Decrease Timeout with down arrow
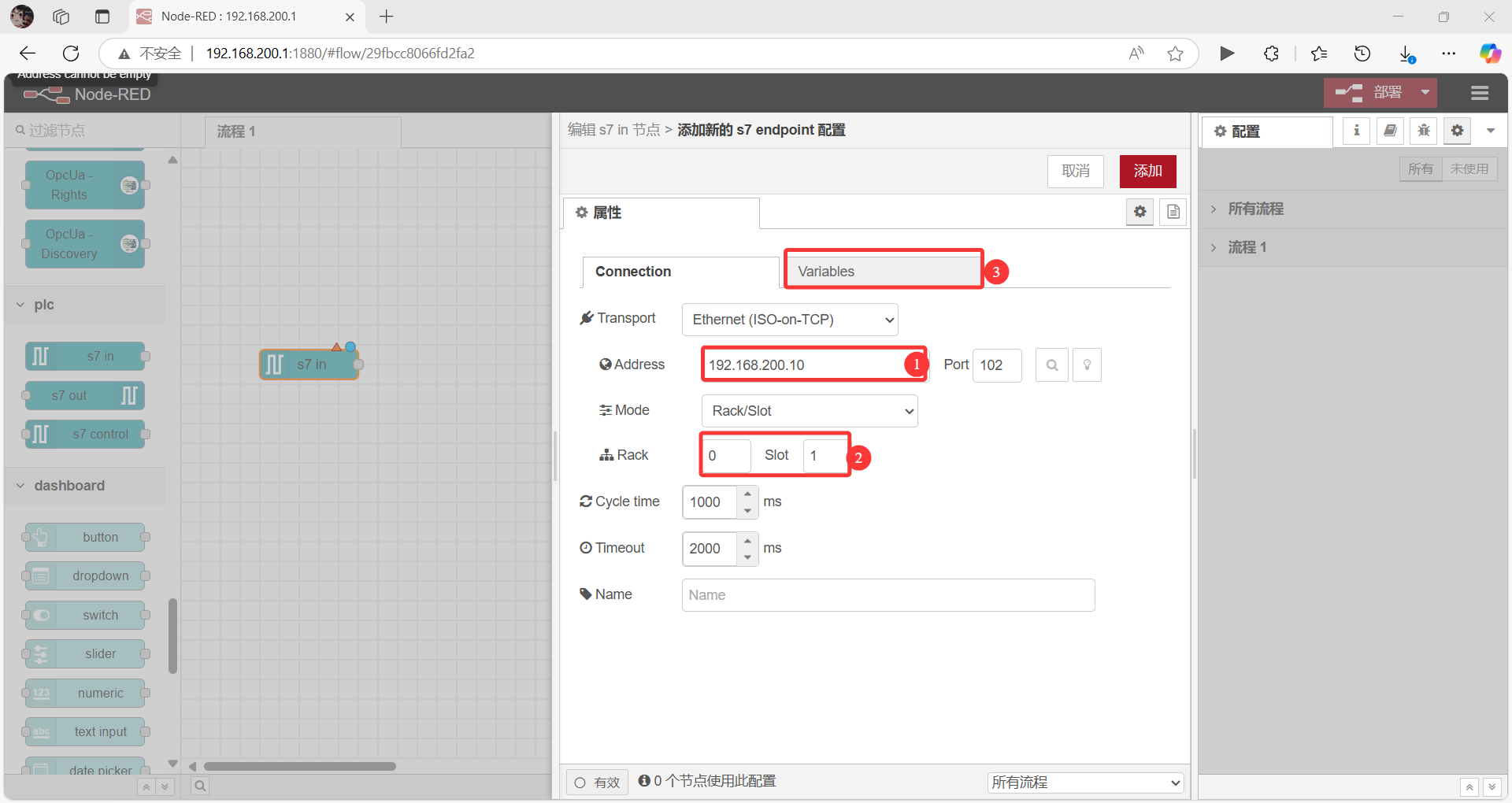Screen dimensions: 1512x803 [747, 557]
